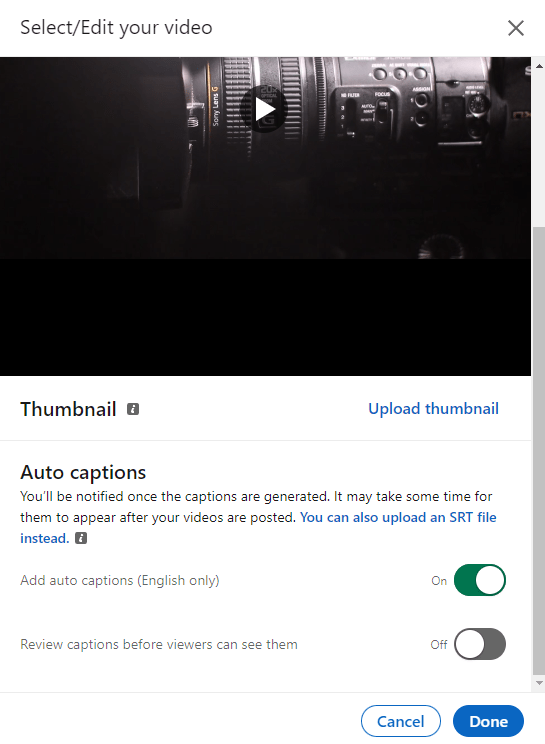Click the scrollbar track above the thumb
The image size is (545, 744).
pos(539,149)
